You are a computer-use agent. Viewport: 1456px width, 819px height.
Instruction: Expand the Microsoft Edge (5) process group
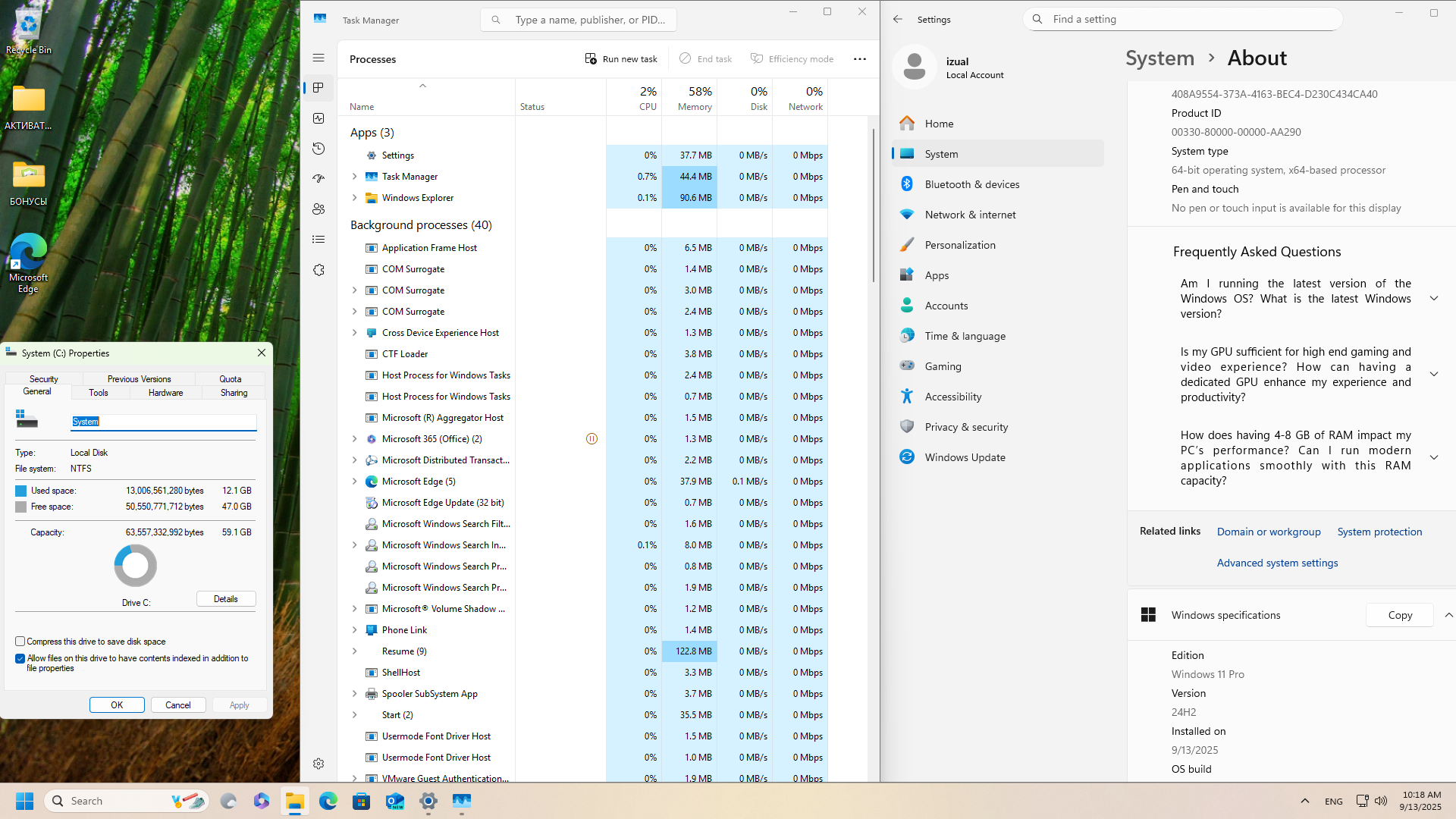tap(354, 482)
